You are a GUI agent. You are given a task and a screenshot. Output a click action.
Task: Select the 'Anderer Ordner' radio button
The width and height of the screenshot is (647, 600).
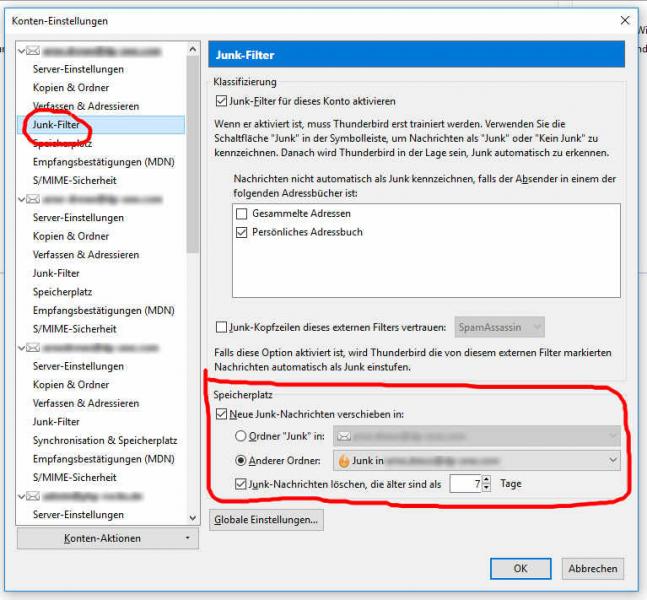241,461
